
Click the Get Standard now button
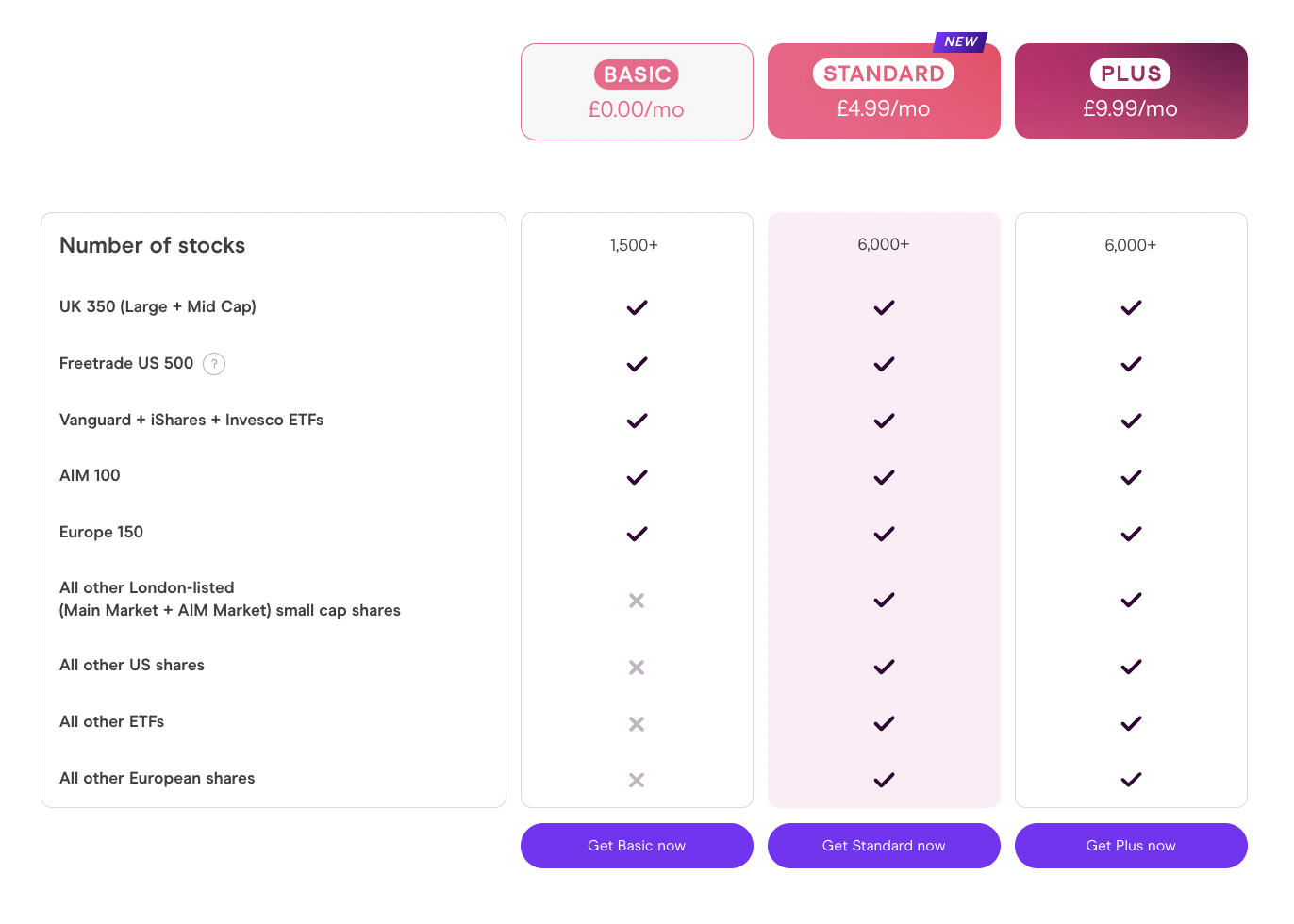tap(884, 846)
